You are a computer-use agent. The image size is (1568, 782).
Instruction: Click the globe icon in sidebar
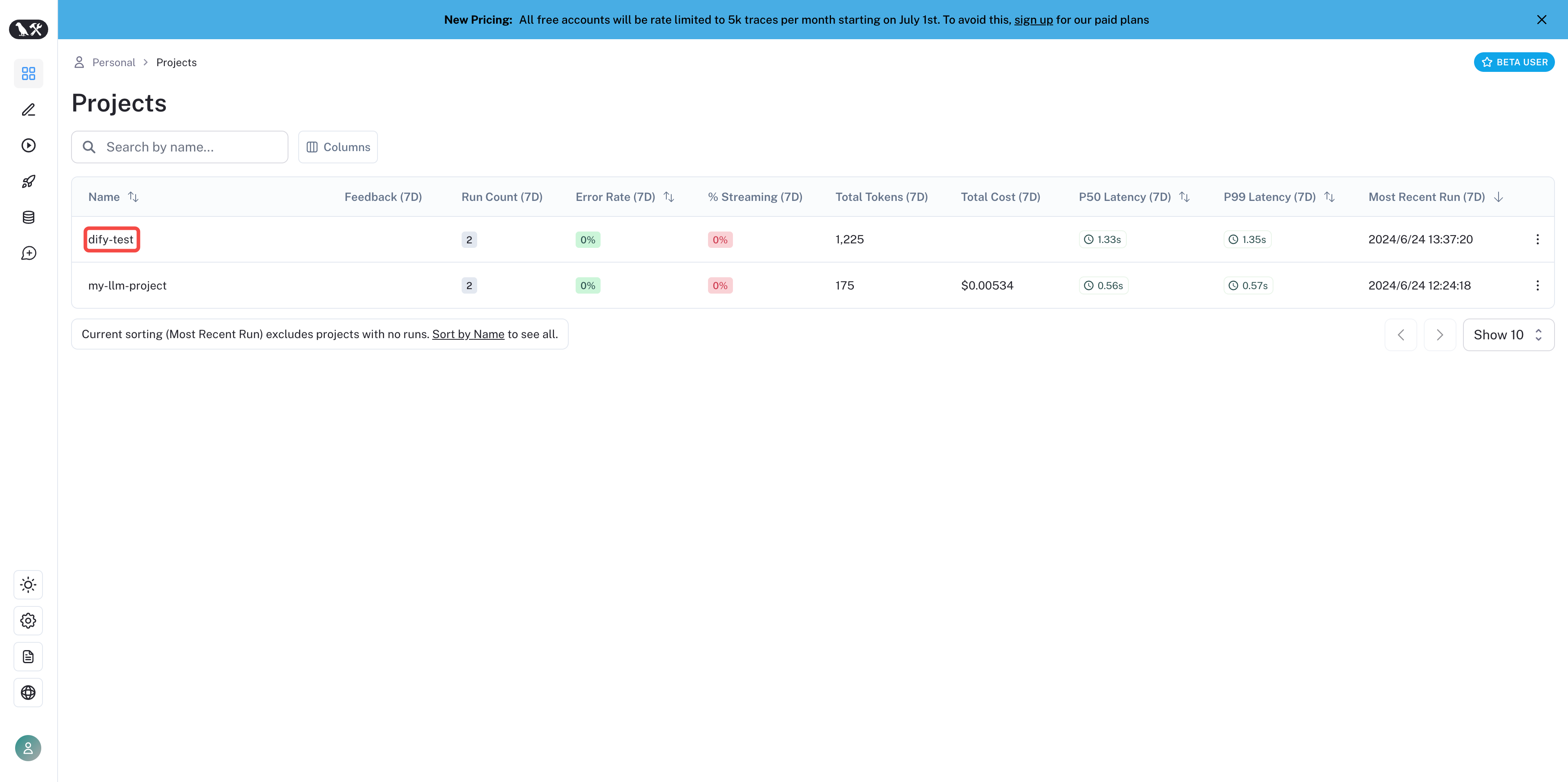tap(28, 693)
